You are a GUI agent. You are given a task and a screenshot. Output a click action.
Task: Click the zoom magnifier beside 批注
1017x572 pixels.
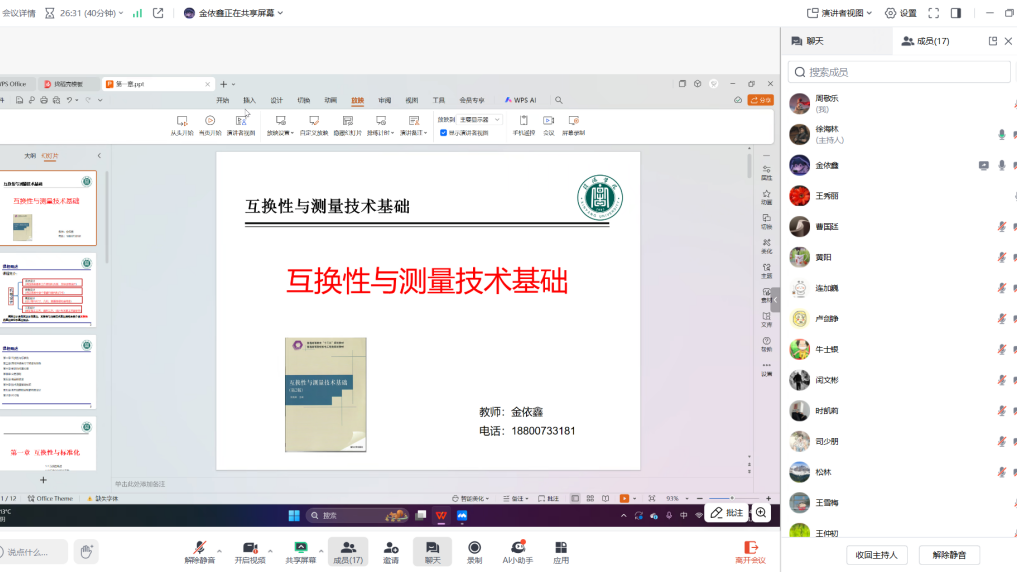[761, 512]
